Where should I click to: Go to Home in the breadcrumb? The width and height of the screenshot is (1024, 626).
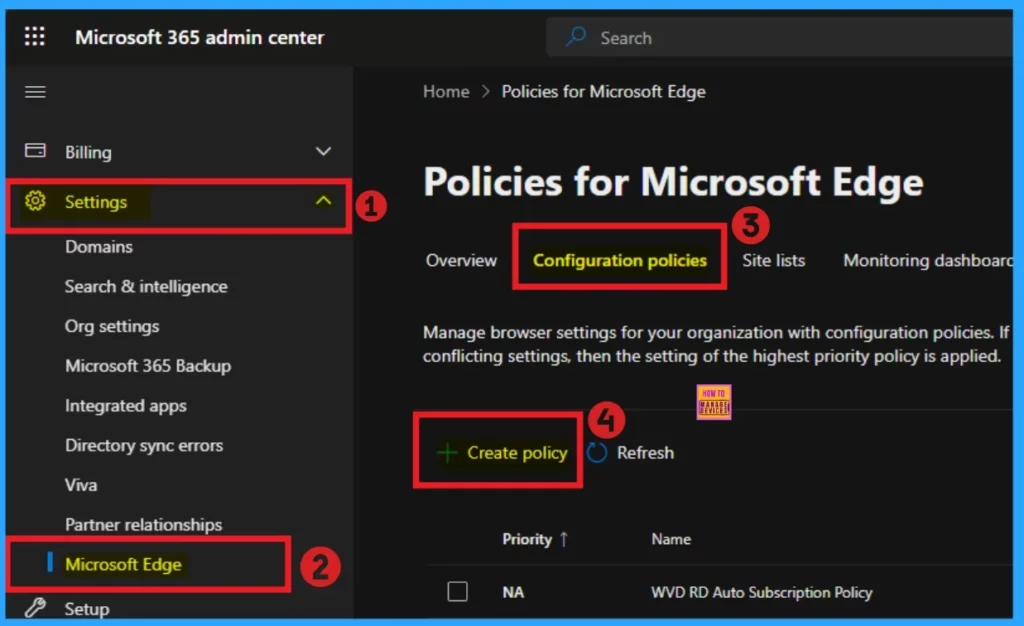pos(446,91)
